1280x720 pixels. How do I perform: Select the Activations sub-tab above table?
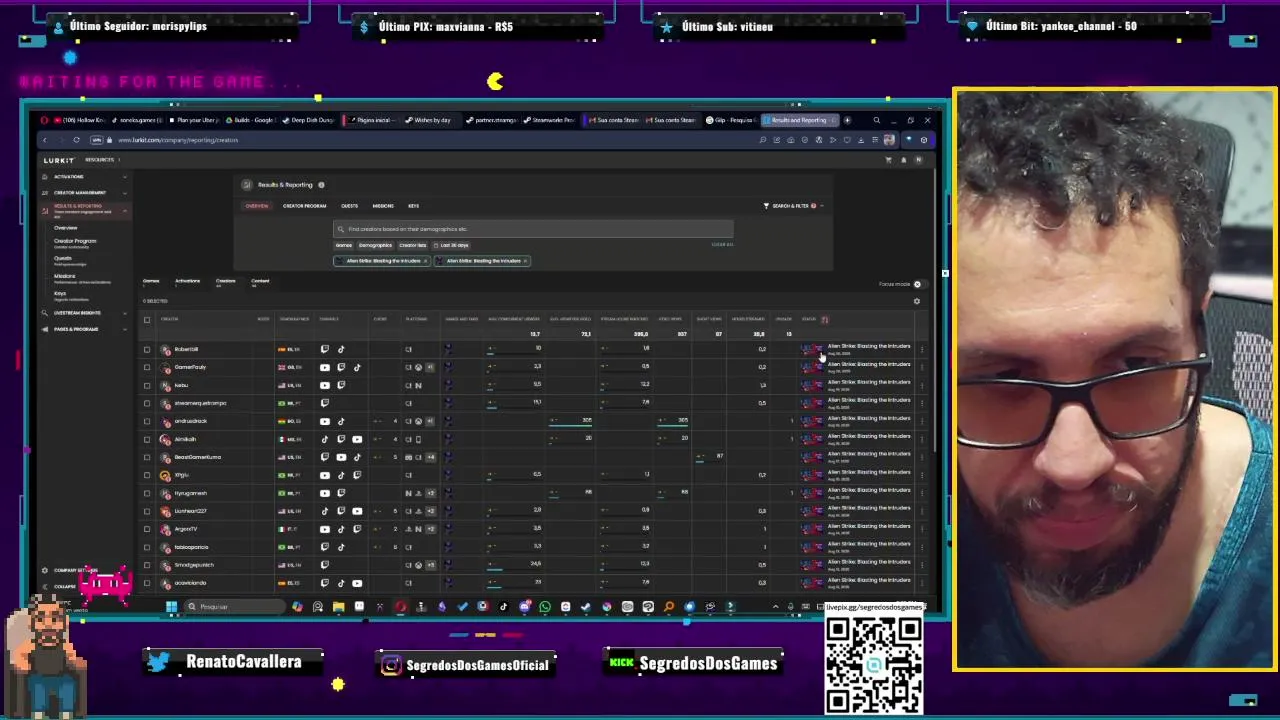click(187, 282)
